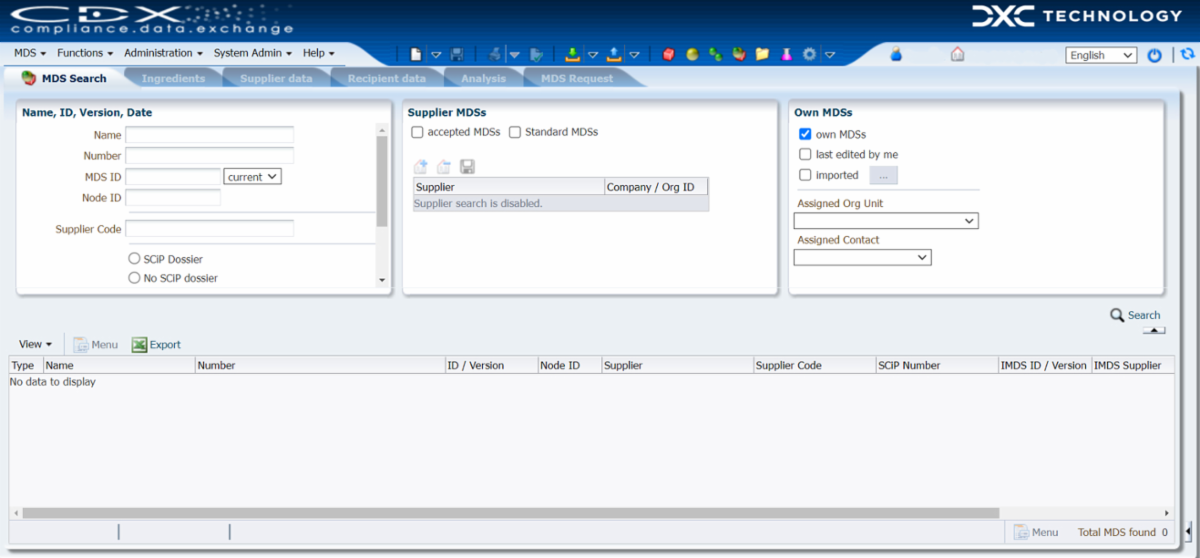Click the greyed print icon in toolbar
Viewport: 1200px width, 558px height.
(495, 54)
